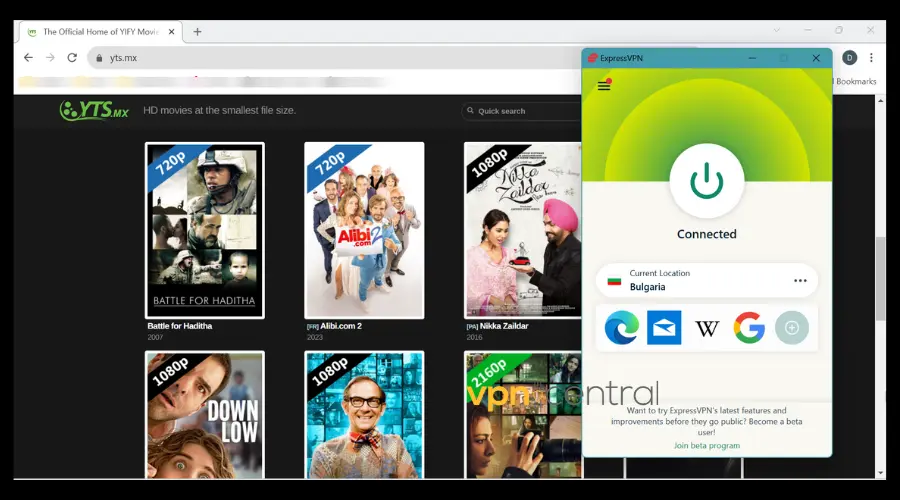Viewport: 900px width, 500px height.
Task: Open Chrome profile D avatar
Action: click(849, 57)
